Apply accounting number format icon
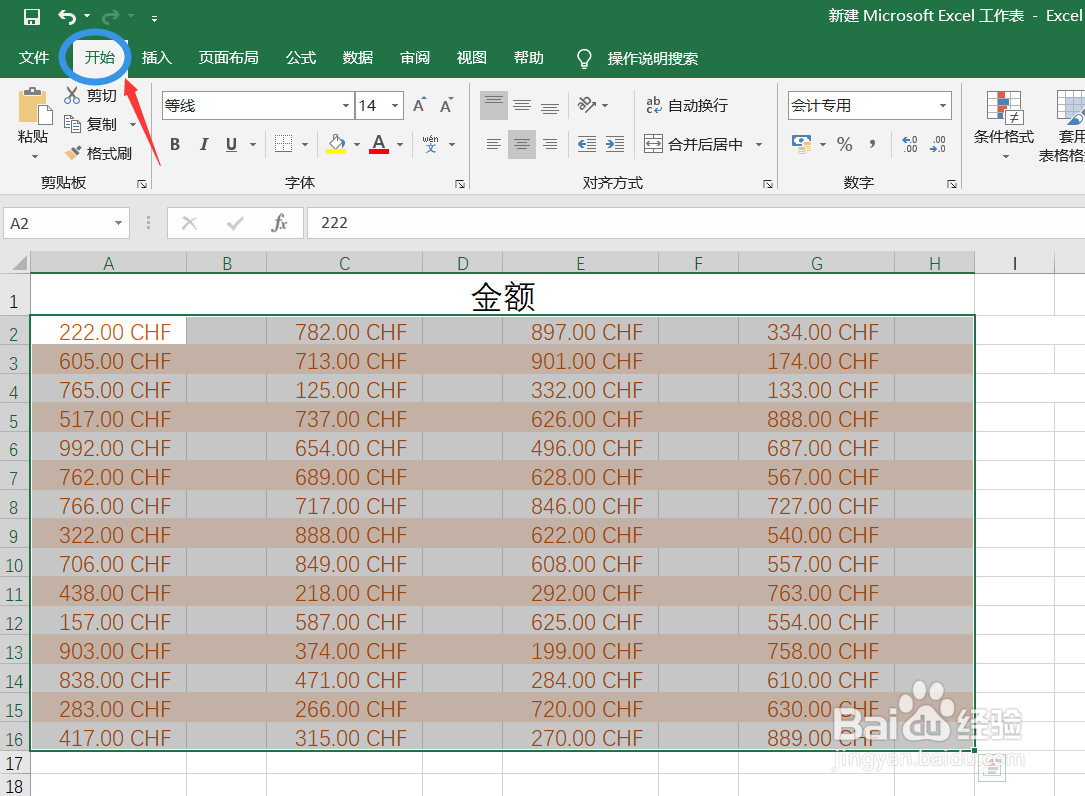The width and height of the screenshot is (1085, 796). [x=801, y=144]
